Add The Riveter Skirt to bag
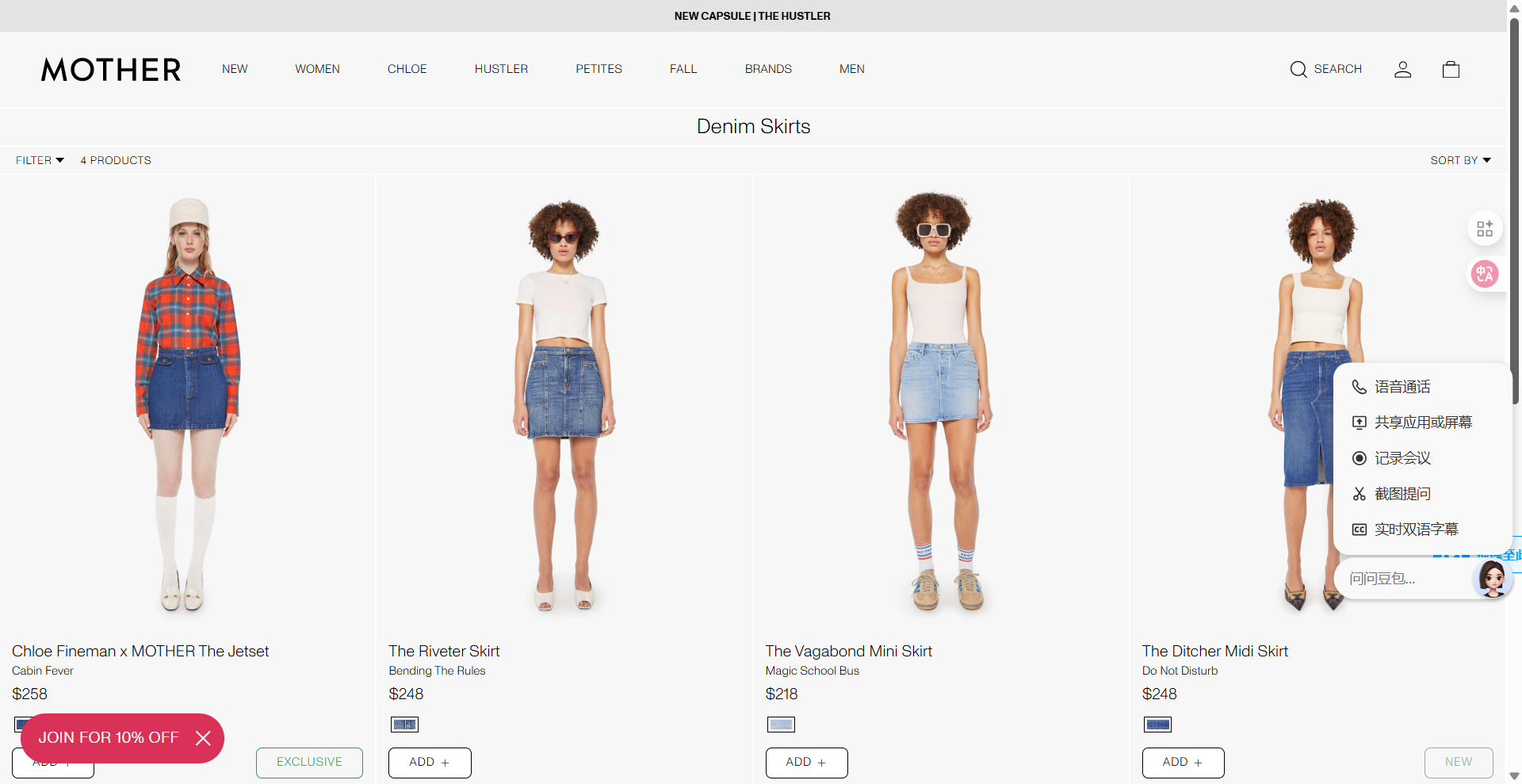The image size is (1522, 784). (x=430, y=763)
